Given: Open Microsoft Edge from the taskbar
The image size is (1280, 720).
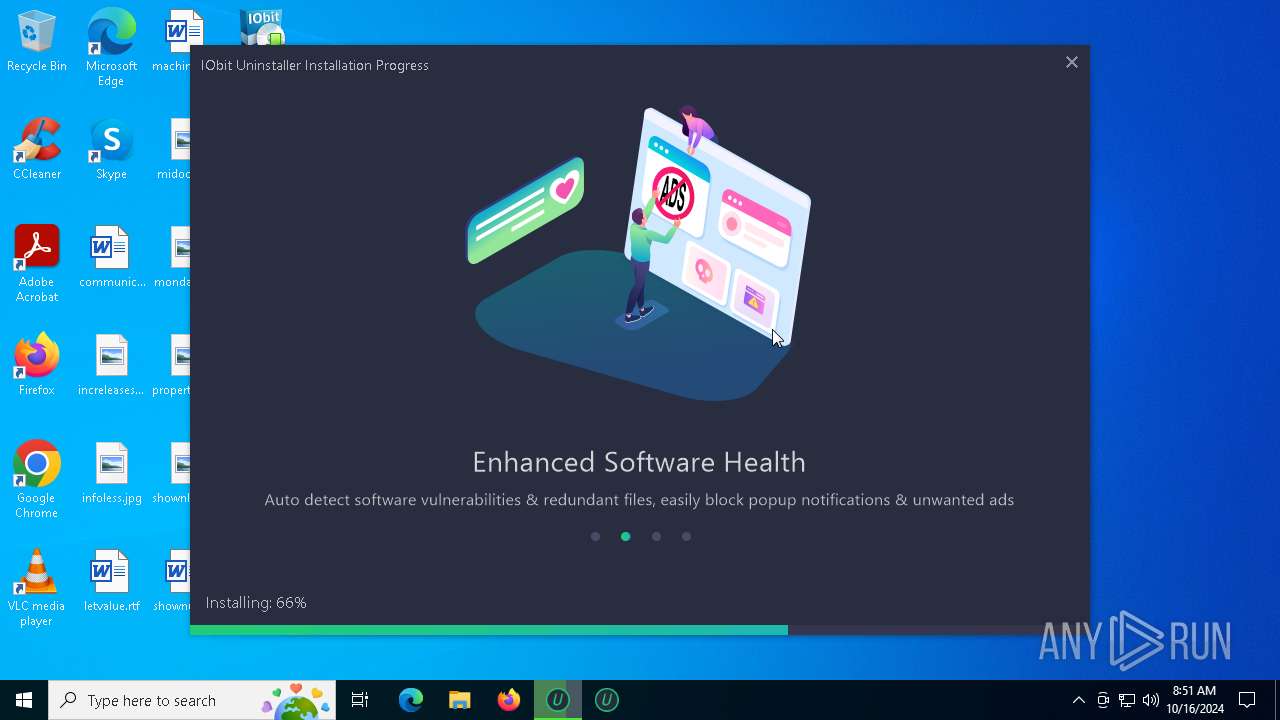Looking at the screenshot, I should (411, 700).
